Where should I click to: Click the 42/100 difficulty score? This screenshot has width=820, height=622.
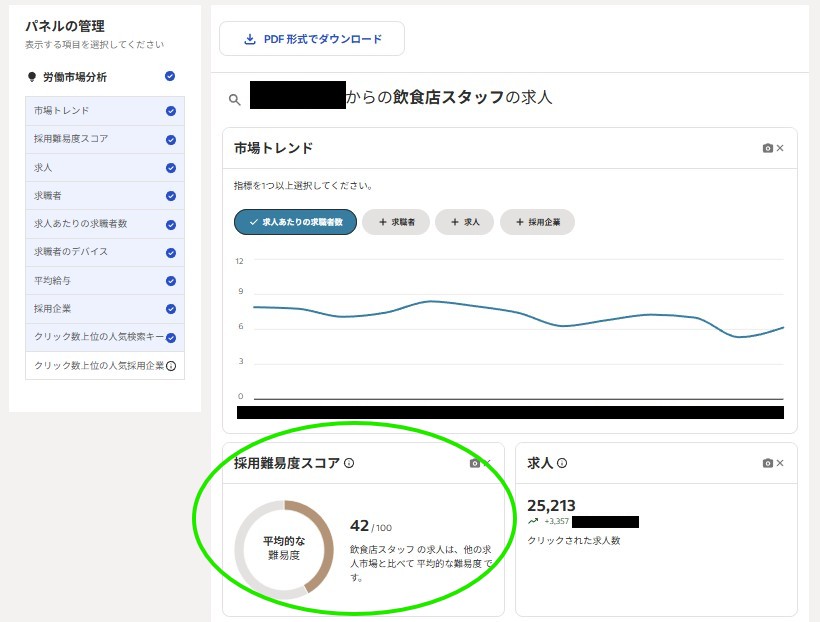click(371, 526)
